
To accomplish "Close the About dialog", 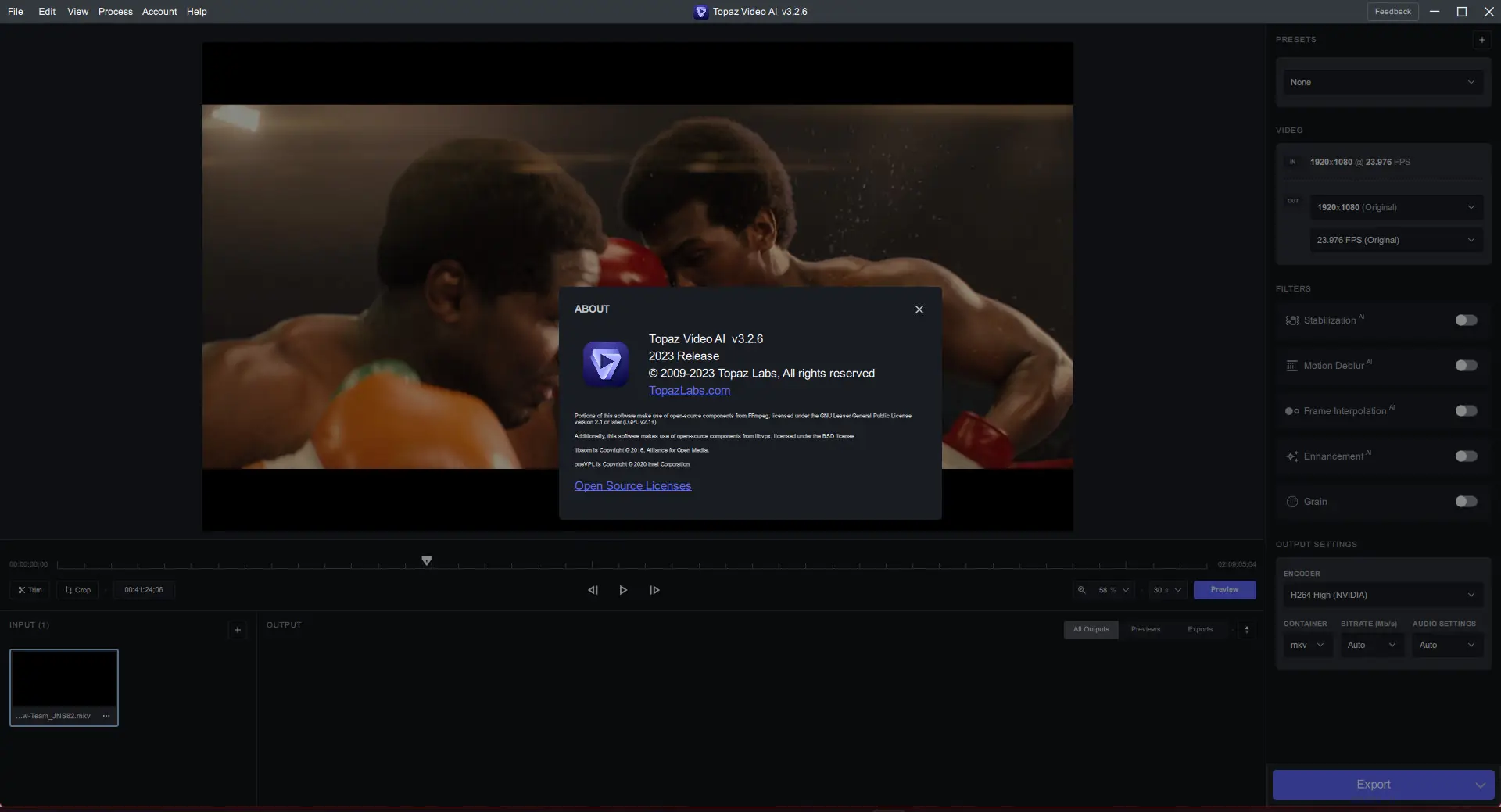I will (919, 309).
